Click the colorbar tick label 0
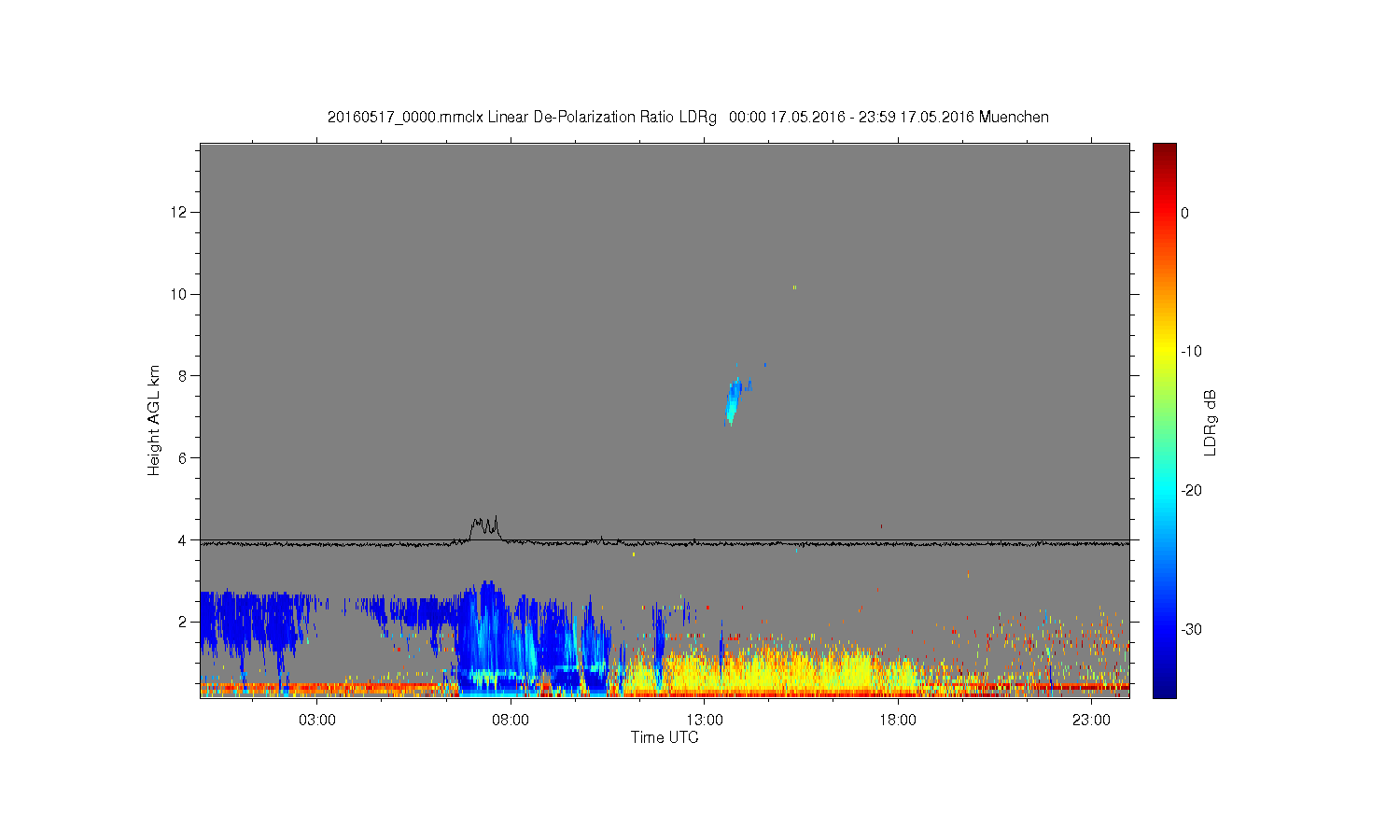Image resolution: width=1400 pixels, height=840 pixels. point(1185,213)
